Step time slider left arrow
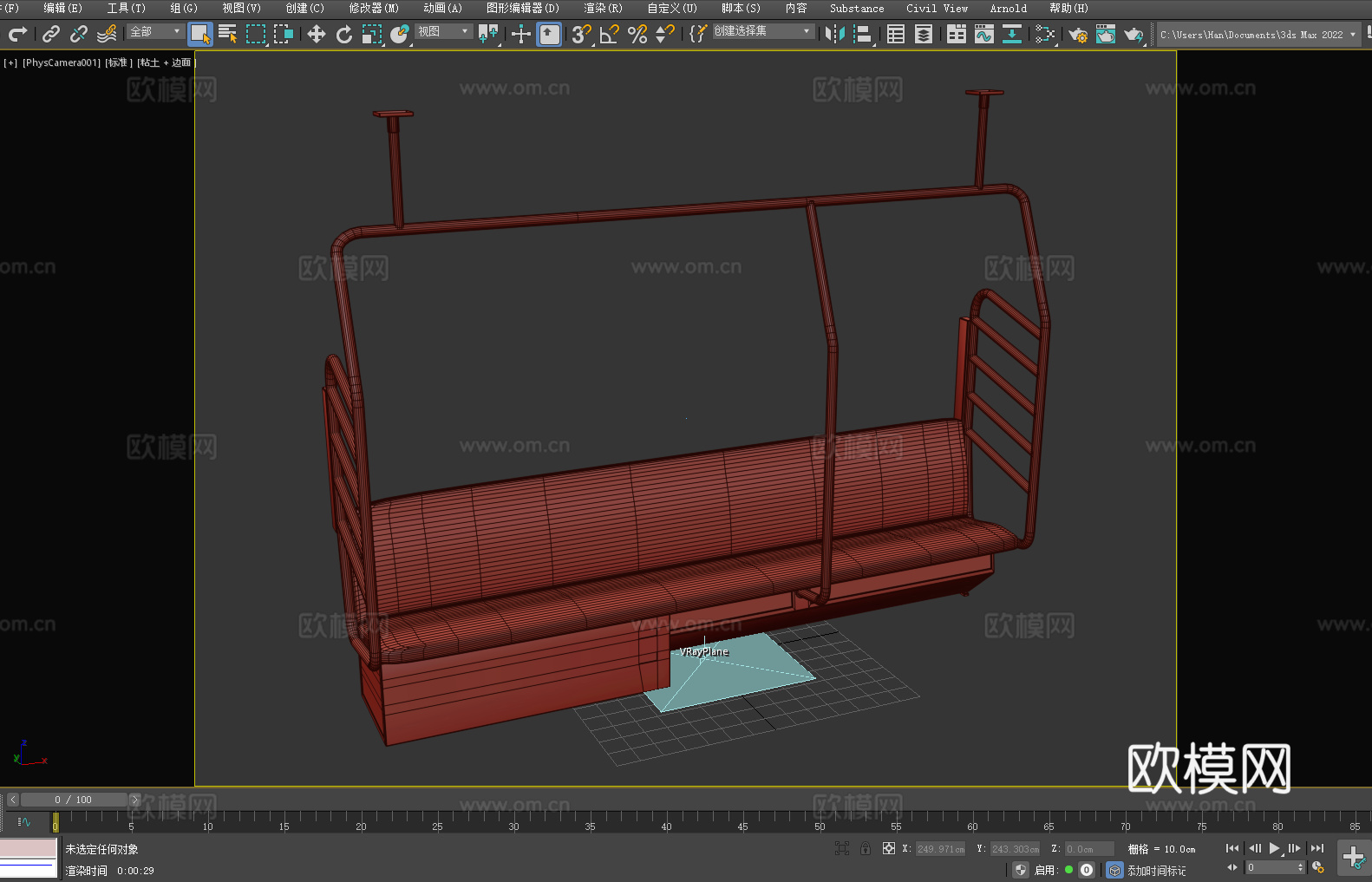1372x882 pixels. [x=12, y=800]
